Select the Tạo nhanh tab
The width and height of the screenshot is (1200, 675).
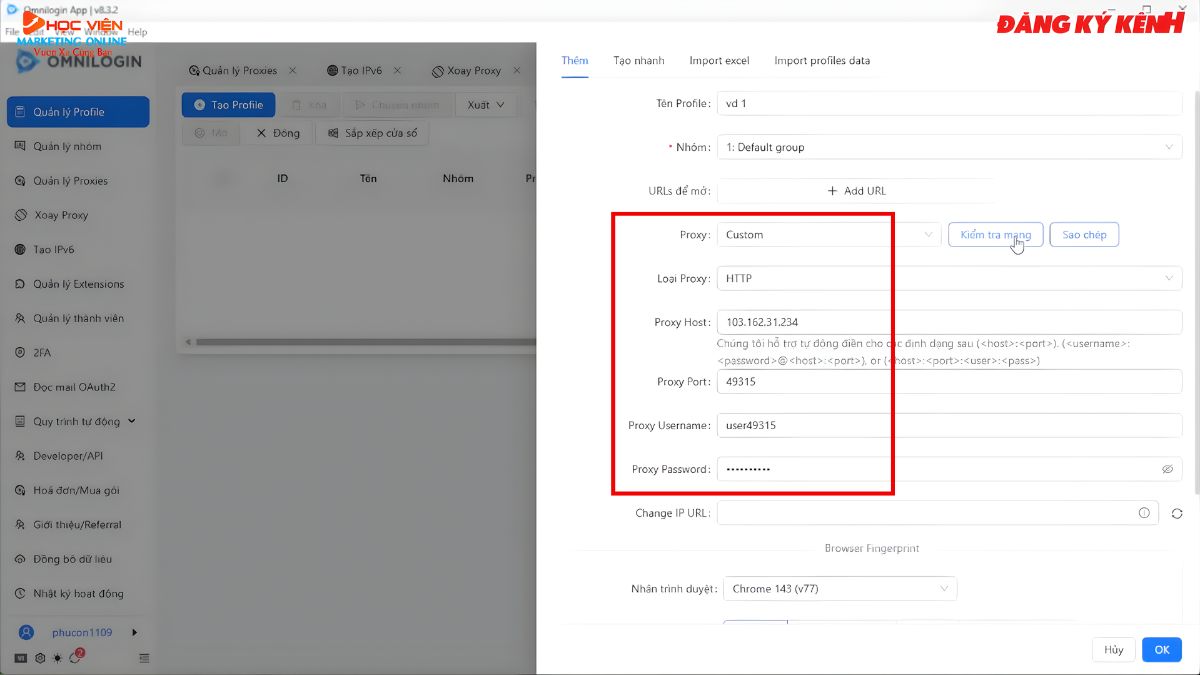(638, 61)
